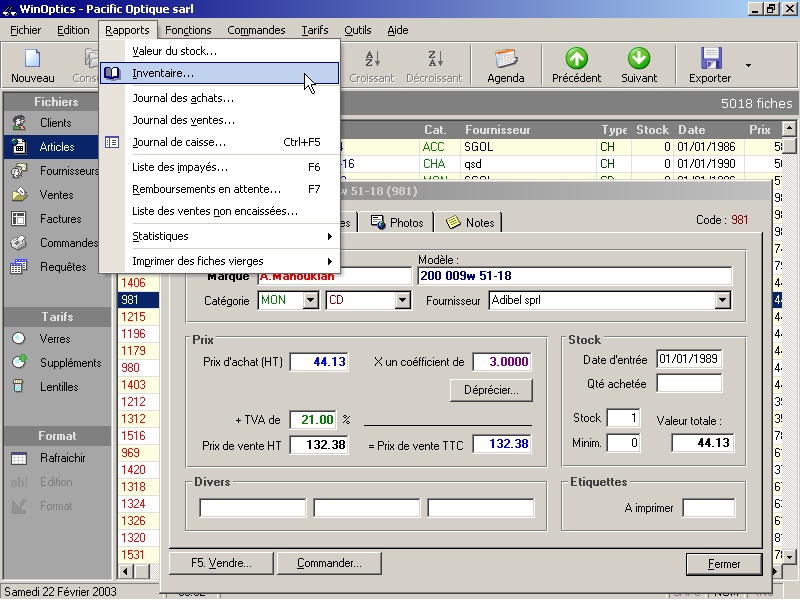Screen dimensions: 800x600
Task: Expand the Fournisseur combo box
Action: click(x=722, y=300)
